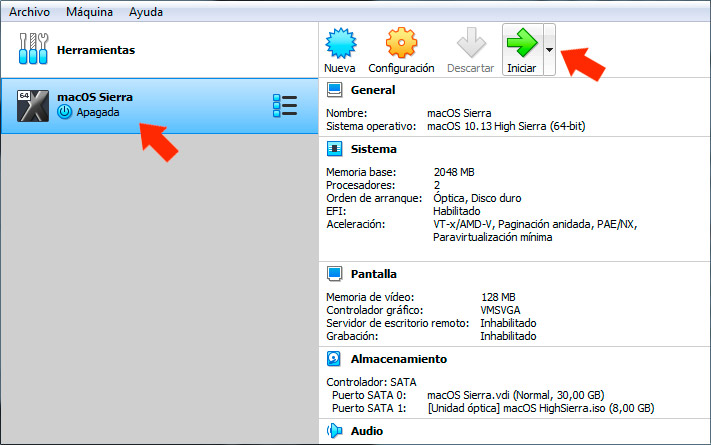This screenshot has height=445, width=711.
Task: Click the 128 MB video memory value
Action: 498,297
